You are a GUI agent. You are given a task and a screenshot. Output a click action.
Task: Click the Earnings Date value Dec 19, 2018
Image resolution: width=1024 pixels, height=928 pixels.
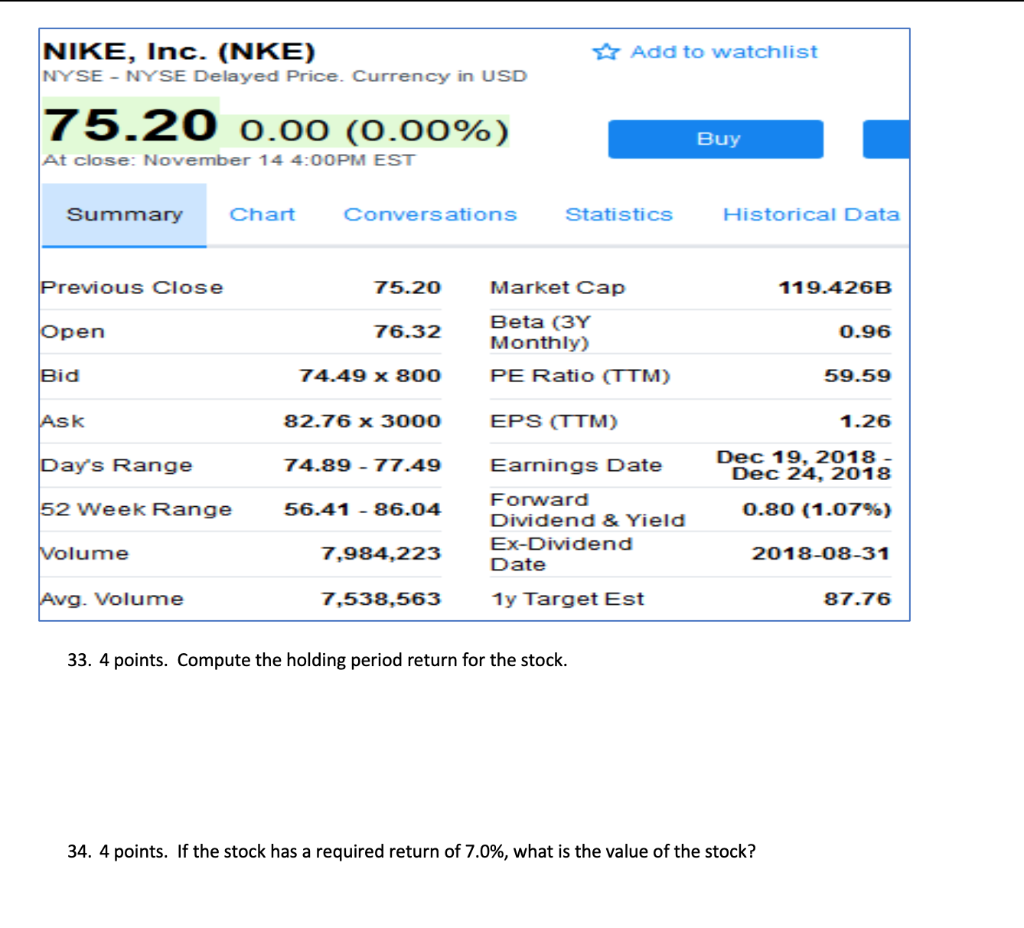804,465
